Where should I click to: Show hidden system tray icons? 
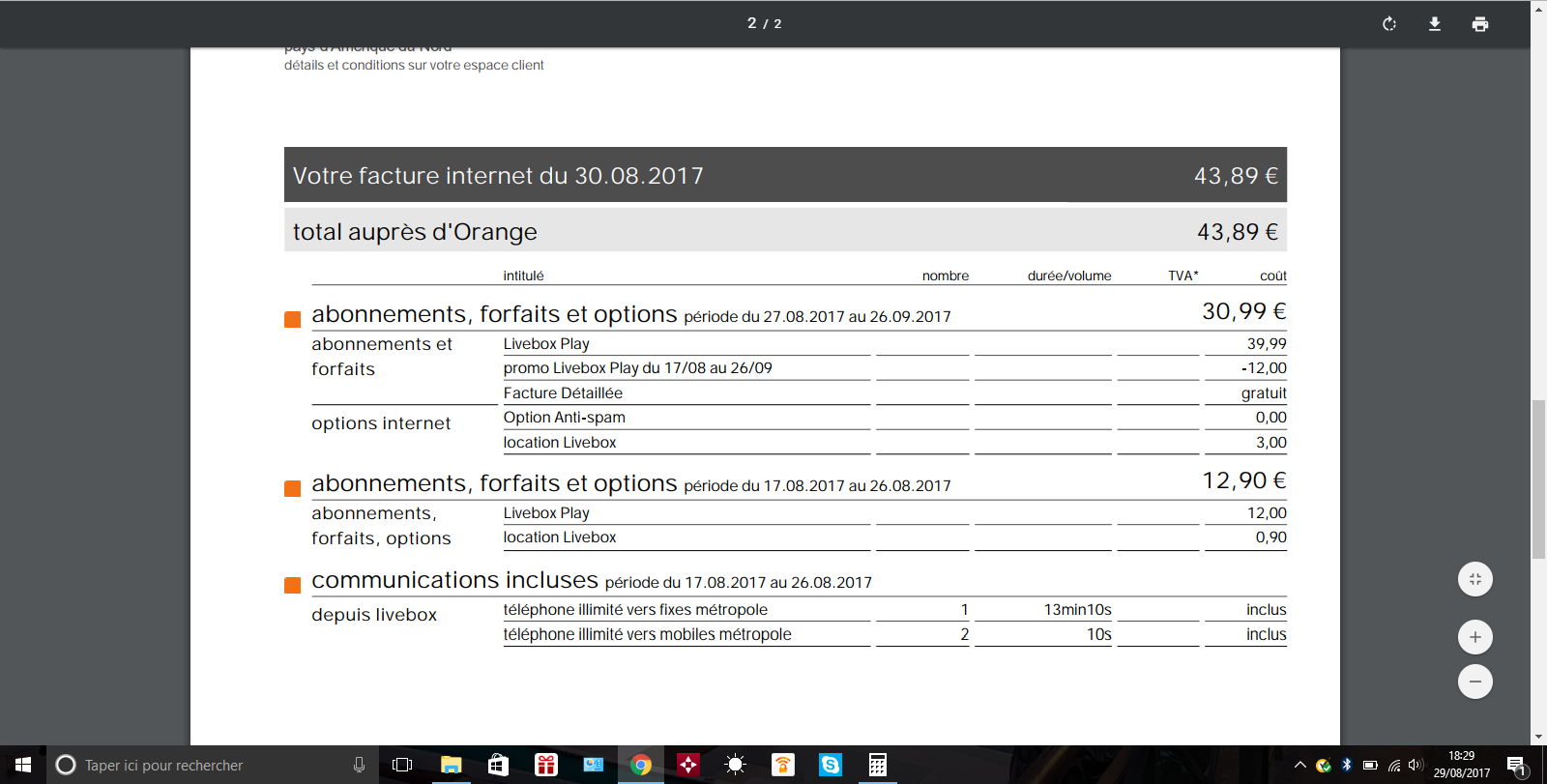(x=1300, y=766)
